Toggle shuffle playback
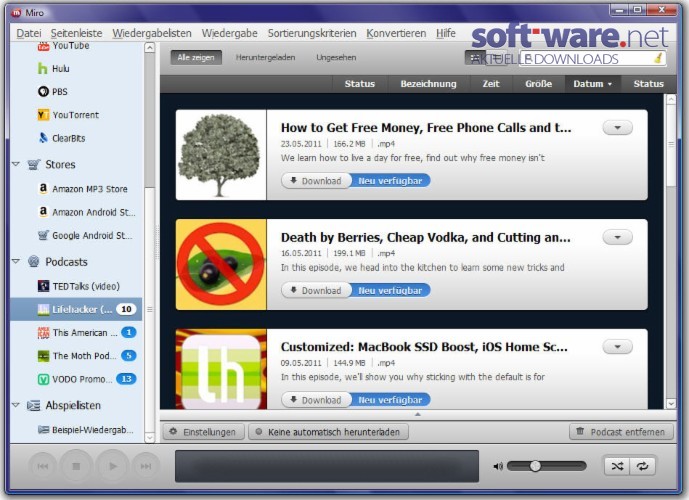Screen dimensions: 689x500 pyautogui.click(x=617, y=466)
